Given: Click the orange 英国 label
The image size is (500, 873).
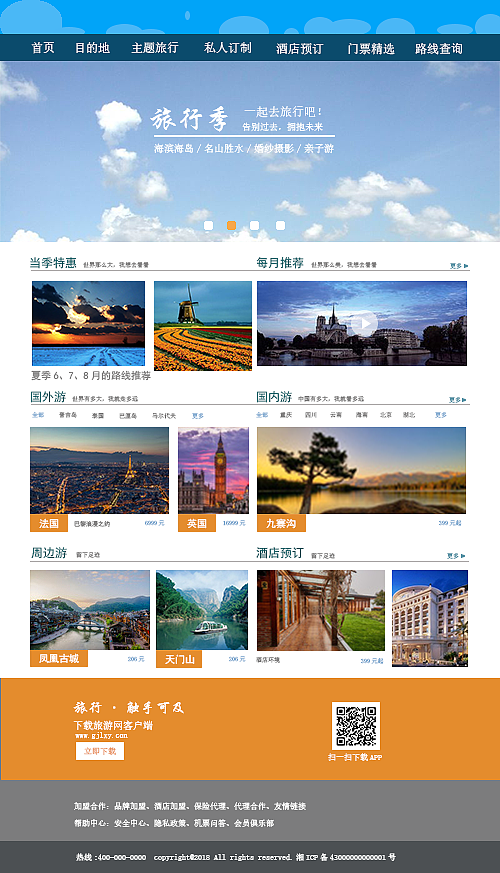Looking at the screenshot, I should pos(197,523).
